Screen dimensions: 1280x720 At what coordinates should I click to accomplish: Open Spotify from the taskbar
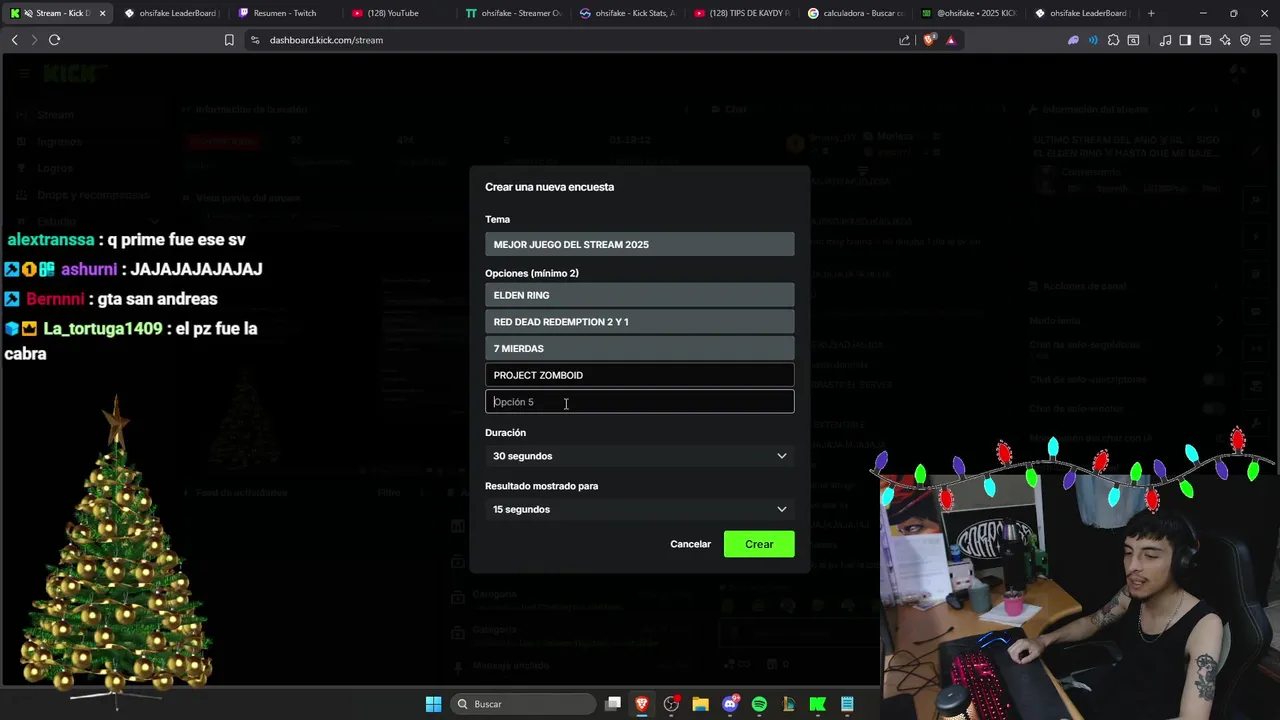coord(759,704)
